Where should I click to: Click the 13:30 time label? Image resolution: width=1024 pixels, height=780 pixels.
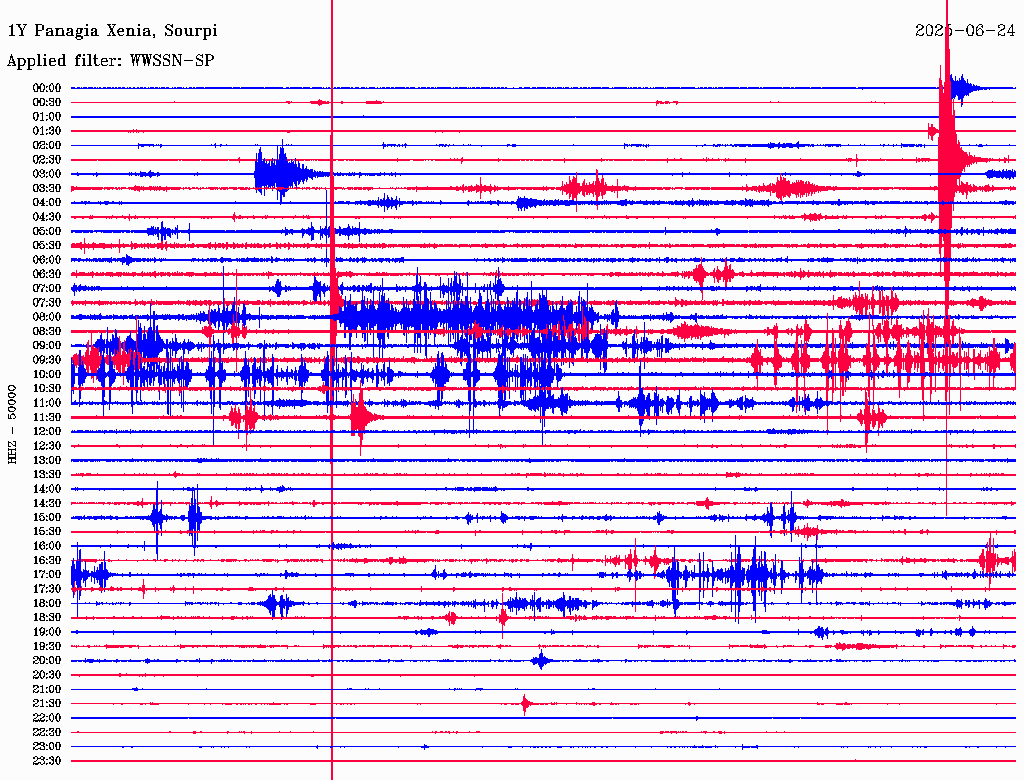[47, 475]
